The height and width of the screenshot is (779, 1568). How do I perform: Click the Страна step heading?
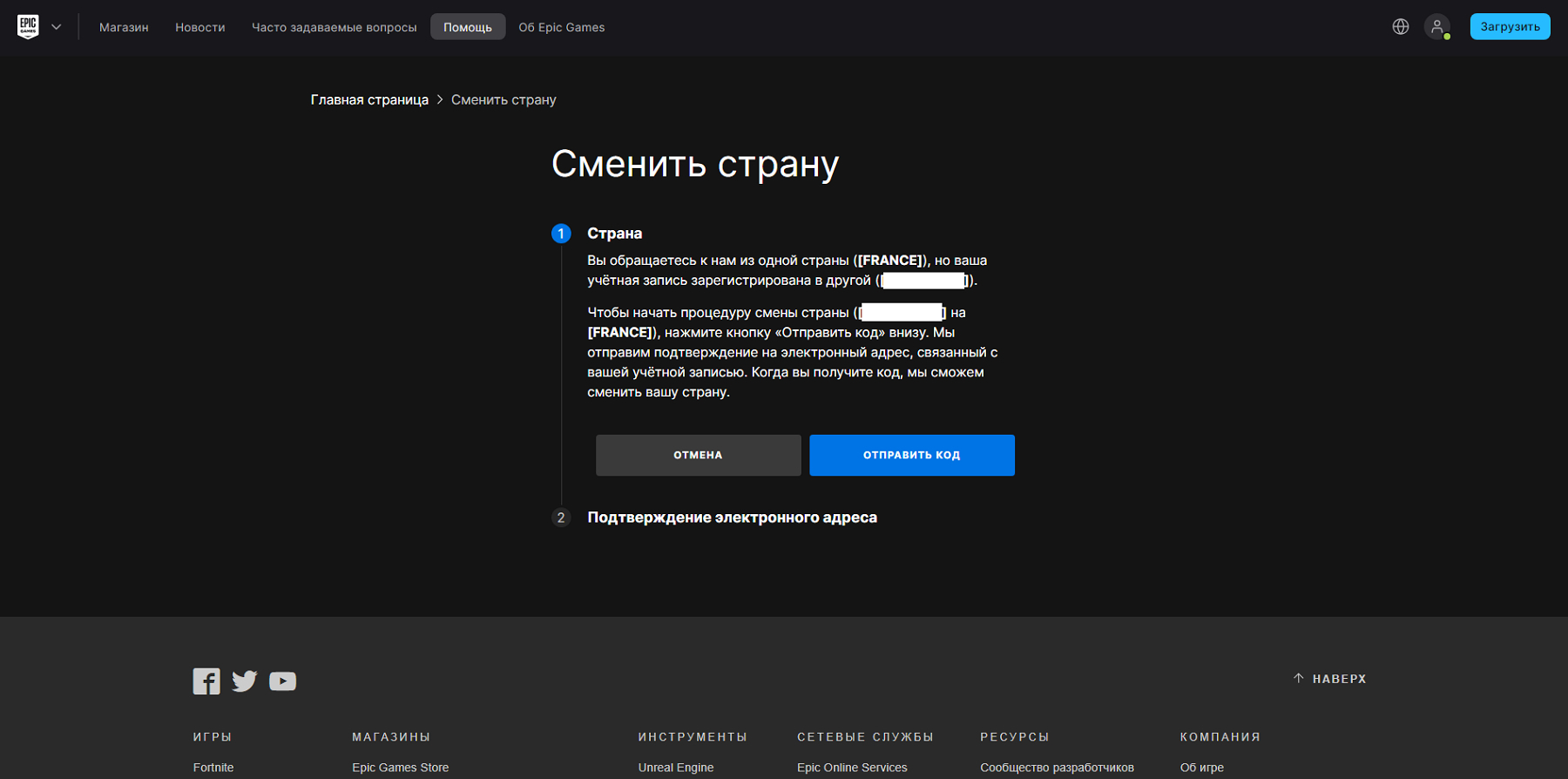pos(615,234)
